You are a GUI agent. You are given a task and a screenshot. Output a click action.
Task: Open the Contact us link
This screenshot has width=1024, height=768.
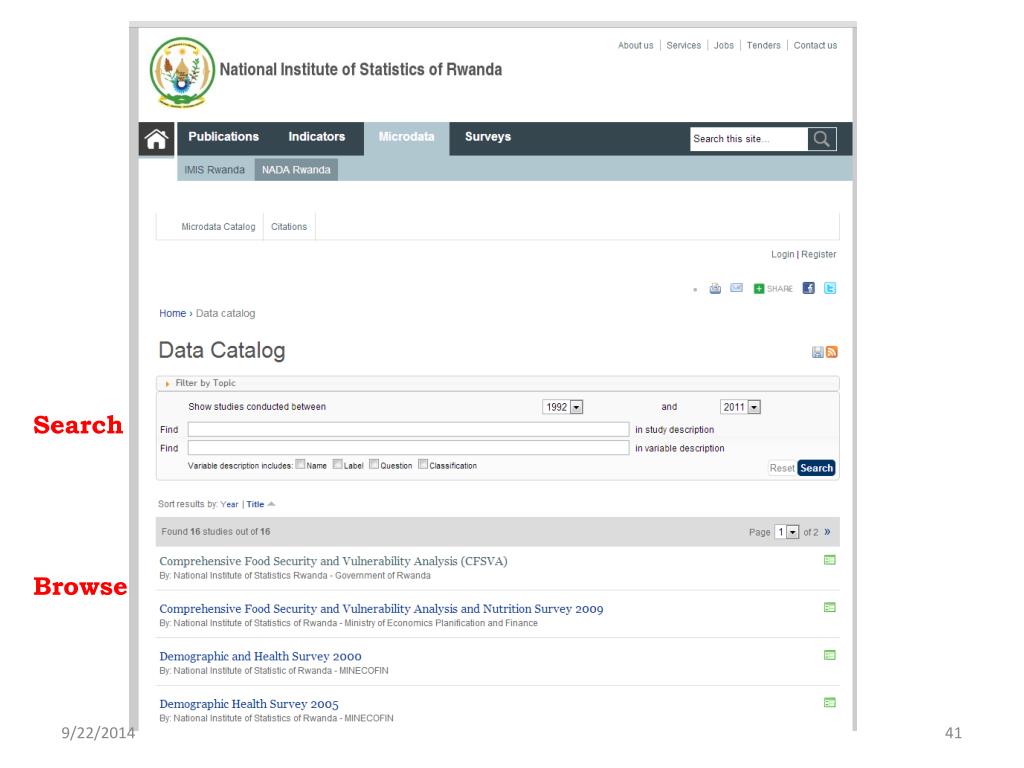click(815, 45)
